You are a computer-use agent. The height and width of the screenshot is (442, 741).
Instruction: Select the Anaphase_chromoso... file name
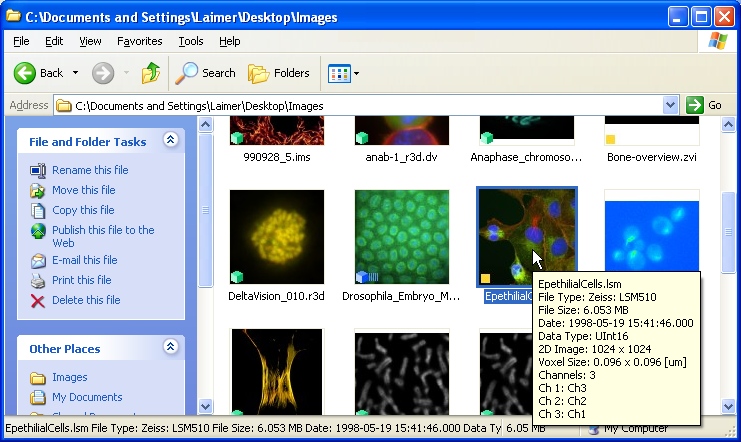526,157
